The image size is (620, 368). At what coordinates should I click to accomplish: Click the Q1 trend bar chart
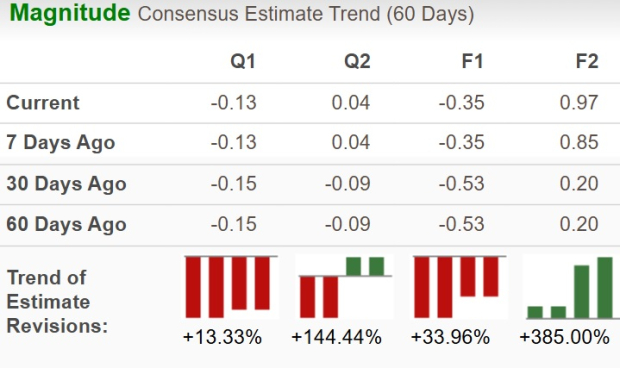coord(231,287)
